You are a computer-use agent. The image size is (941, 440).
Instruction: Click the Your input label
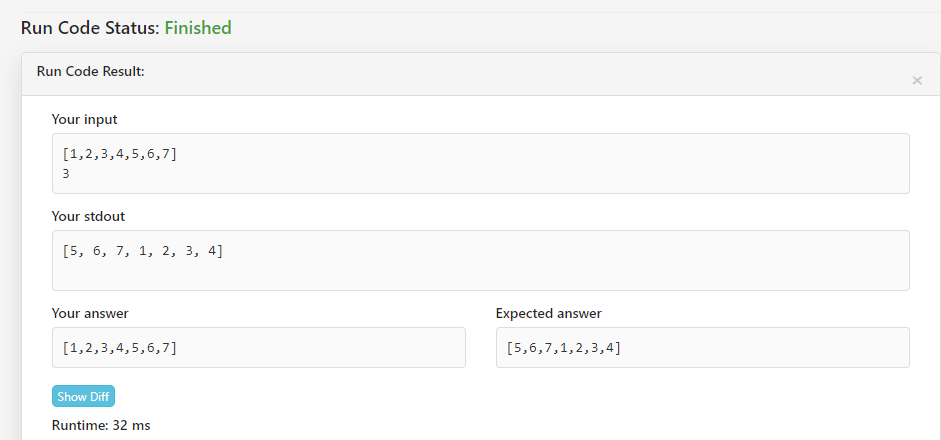(85, 119)
